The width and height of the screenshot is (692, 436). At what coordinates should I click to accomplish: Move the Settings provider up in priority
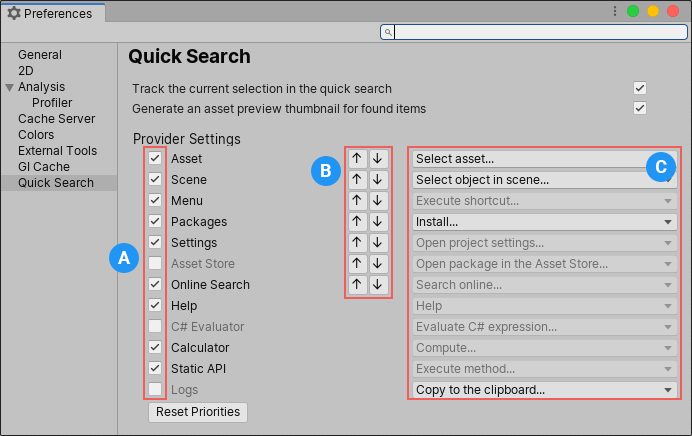tap(357, 243)
